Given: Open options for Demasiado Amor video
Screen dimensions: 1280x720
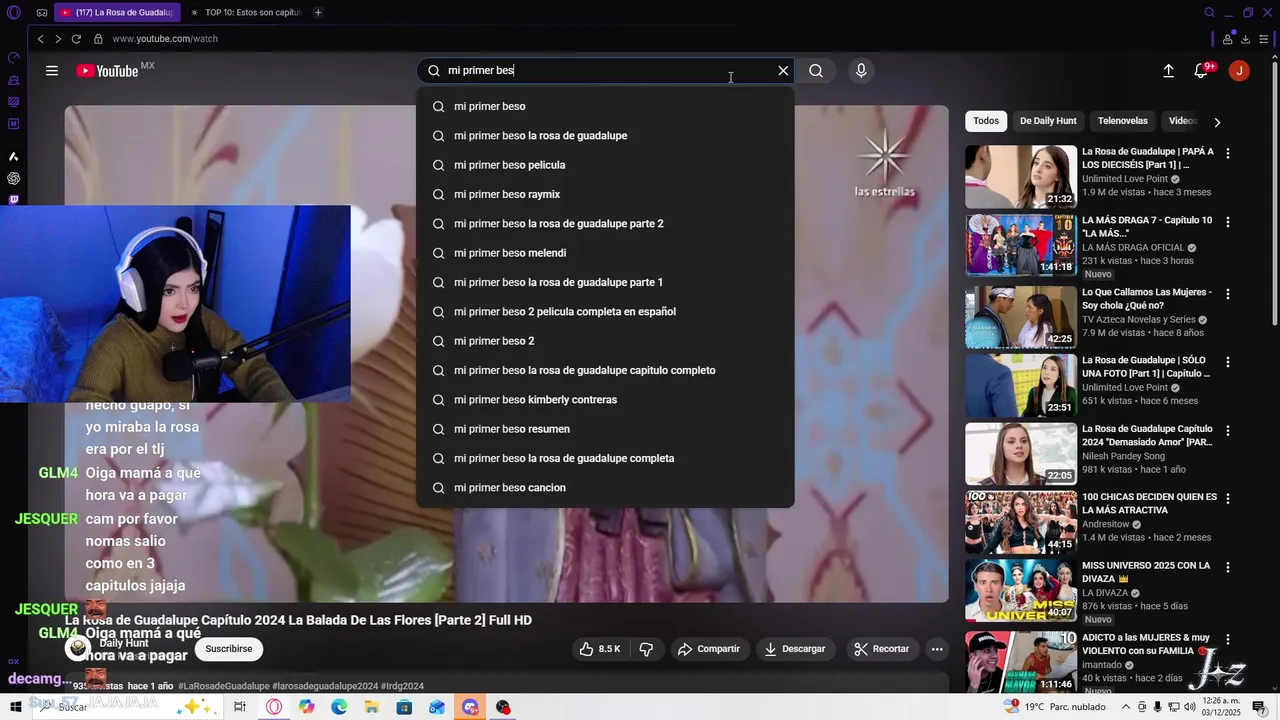Looking at the screenshot, I should (x=1228, y=431).
